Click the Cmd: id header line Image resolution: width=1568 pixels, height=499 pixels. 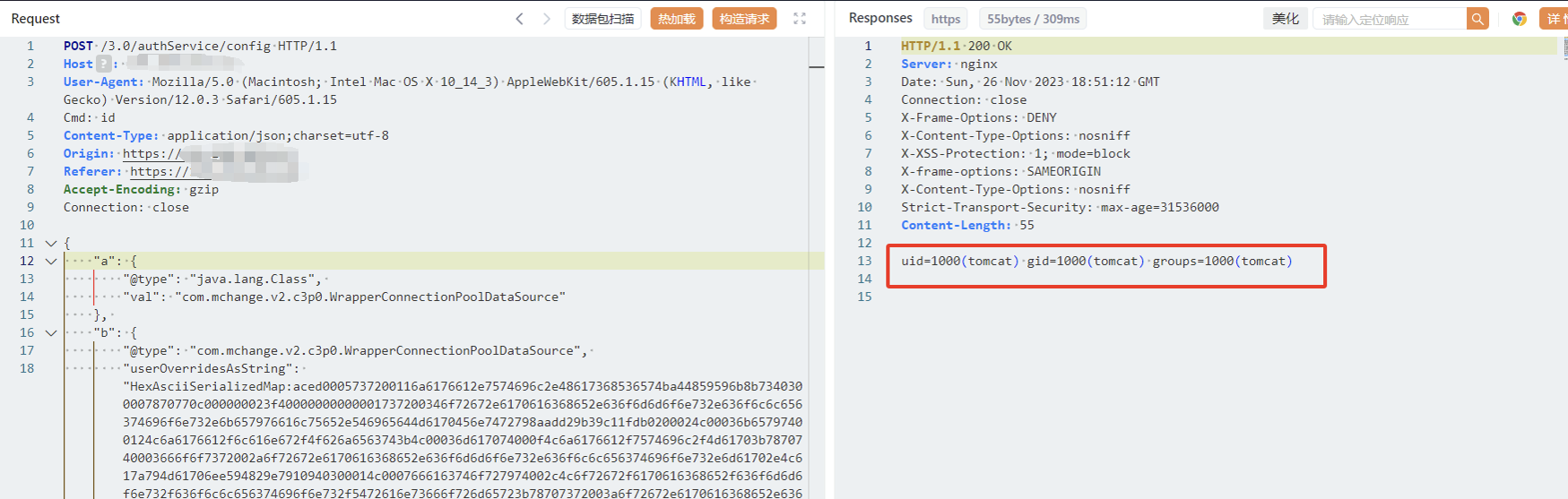pos(89,117)
